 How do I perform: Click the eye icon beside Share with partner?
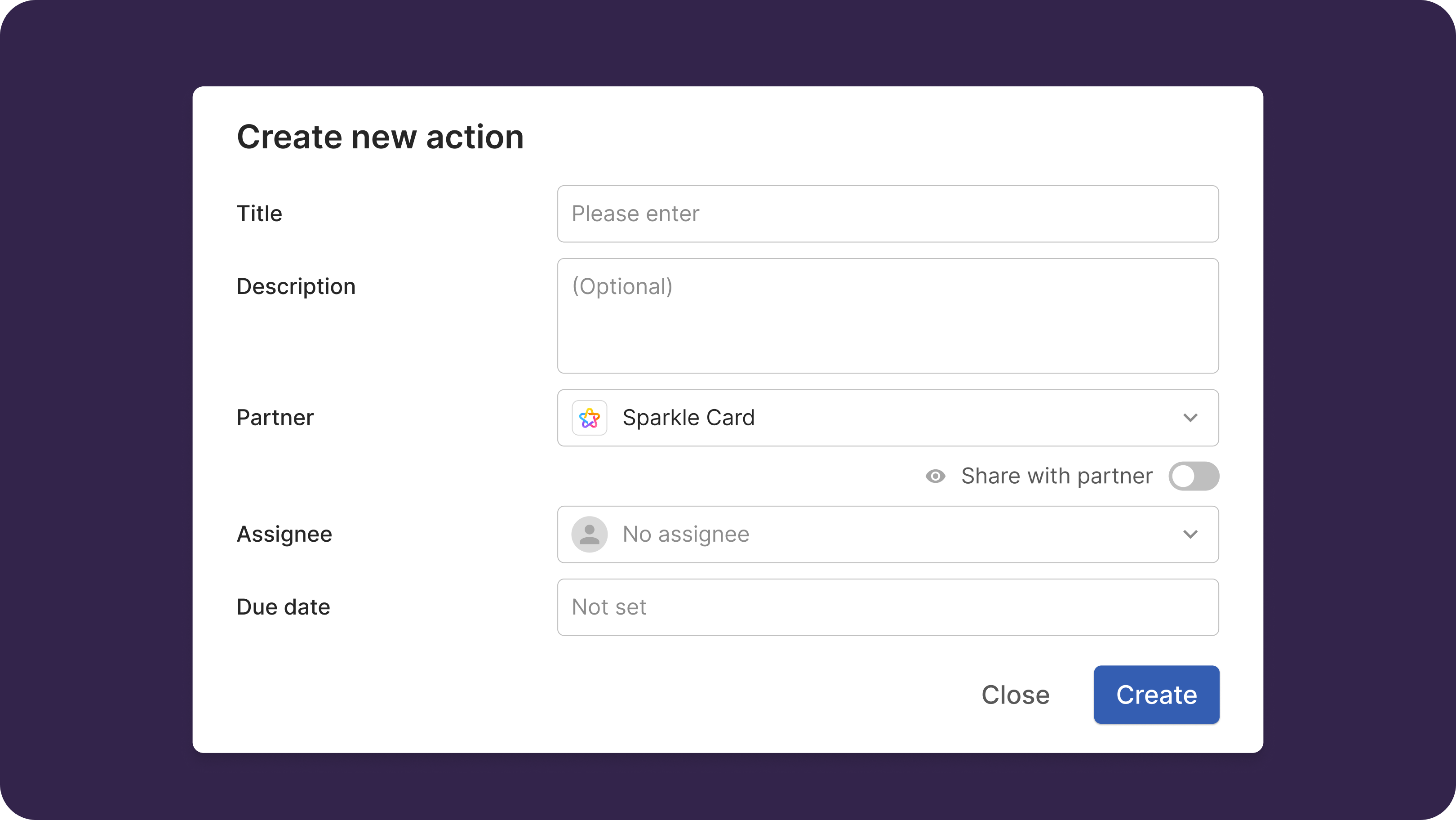pos(935,476)
